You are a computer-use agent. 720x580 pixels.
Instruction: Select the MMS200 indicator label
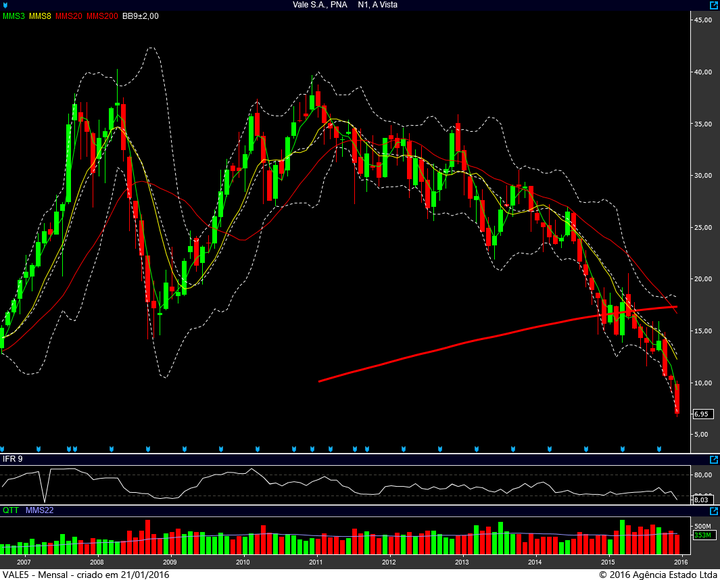[101, 17]
